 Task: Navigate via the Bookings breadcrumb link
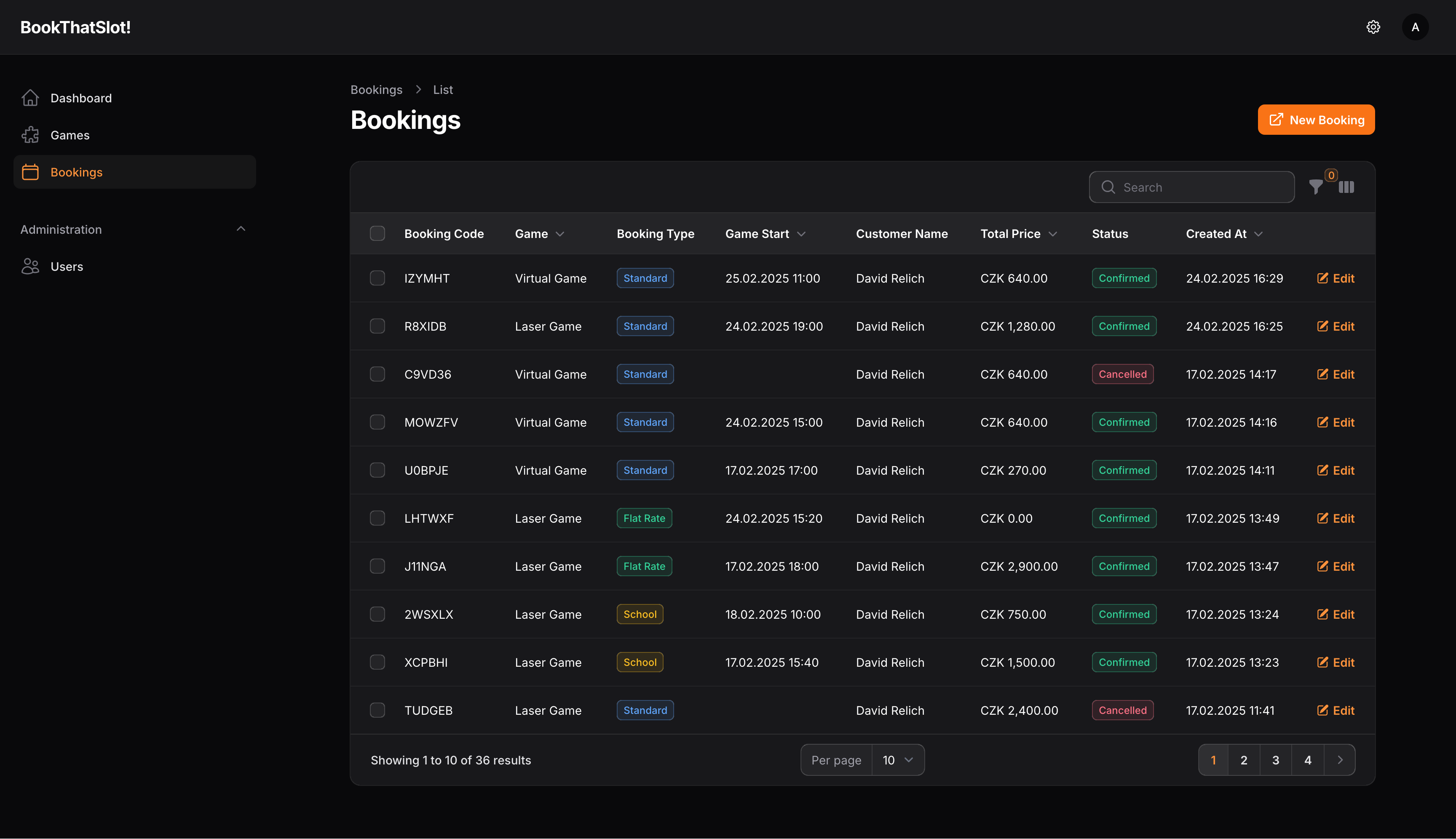tap(376, 89)
